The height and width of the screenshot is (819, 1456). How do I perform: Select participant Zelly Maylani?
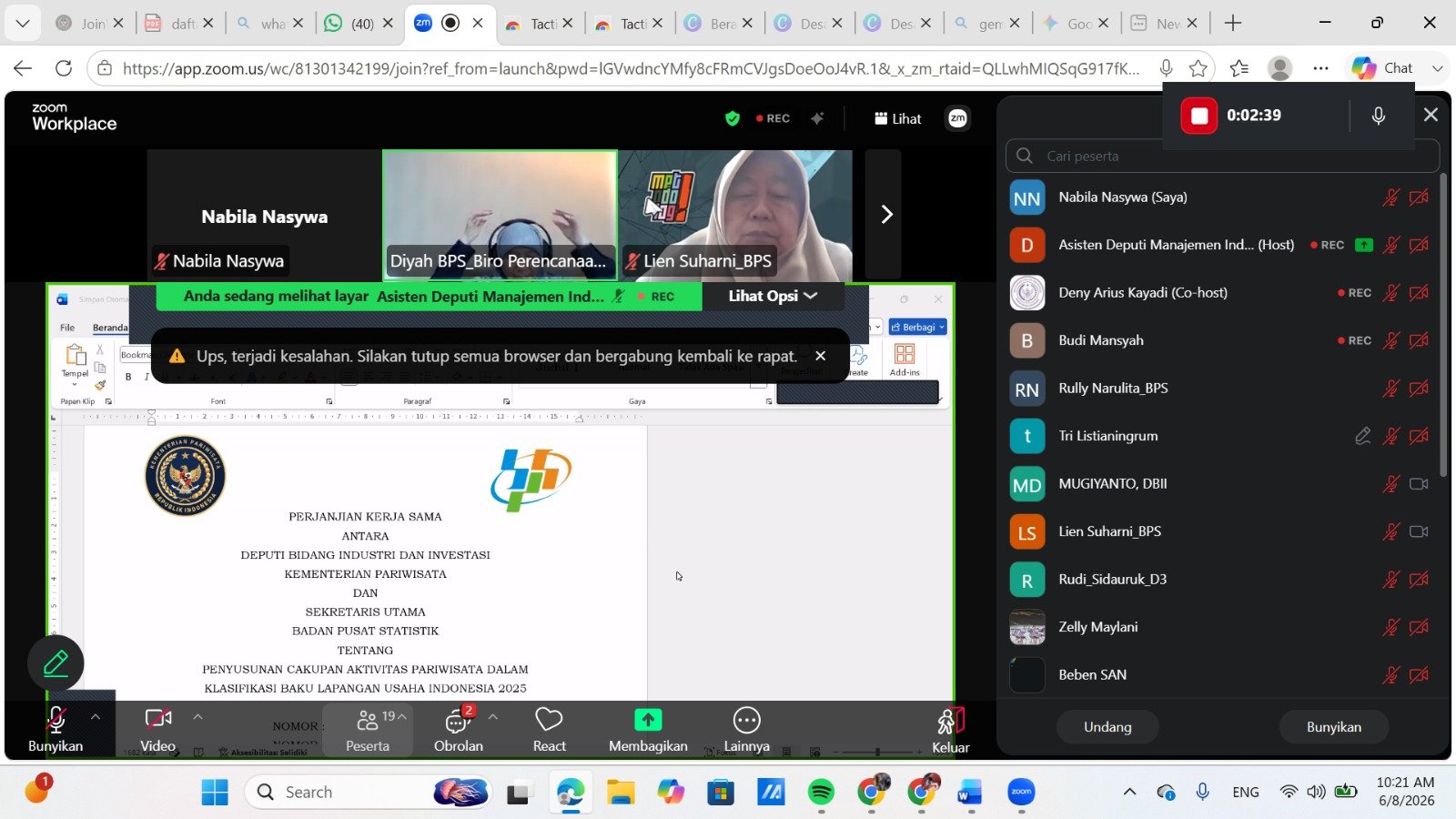[x=1219, y=627]
